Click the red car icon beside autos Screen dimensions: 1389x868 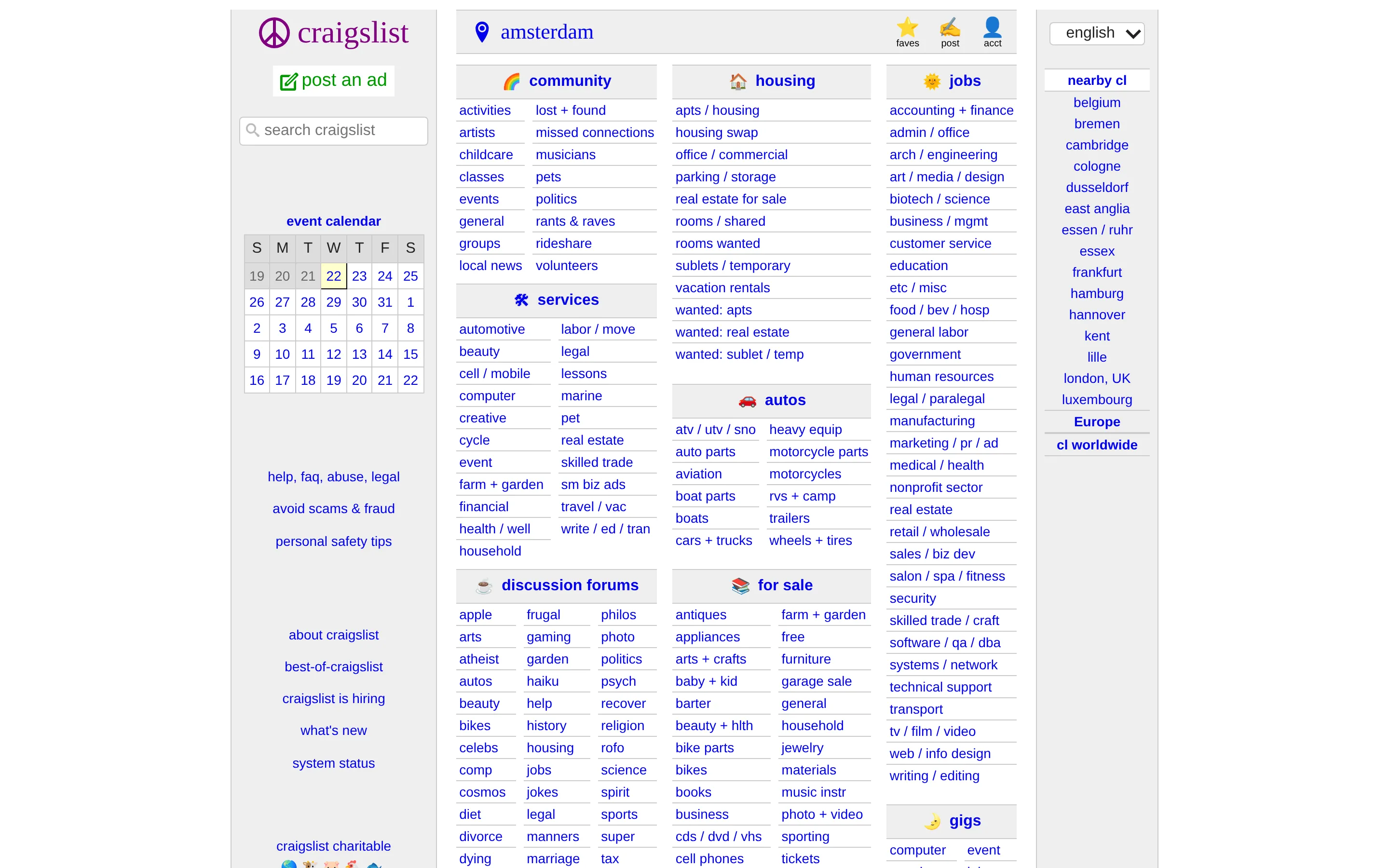coord(747,401)
